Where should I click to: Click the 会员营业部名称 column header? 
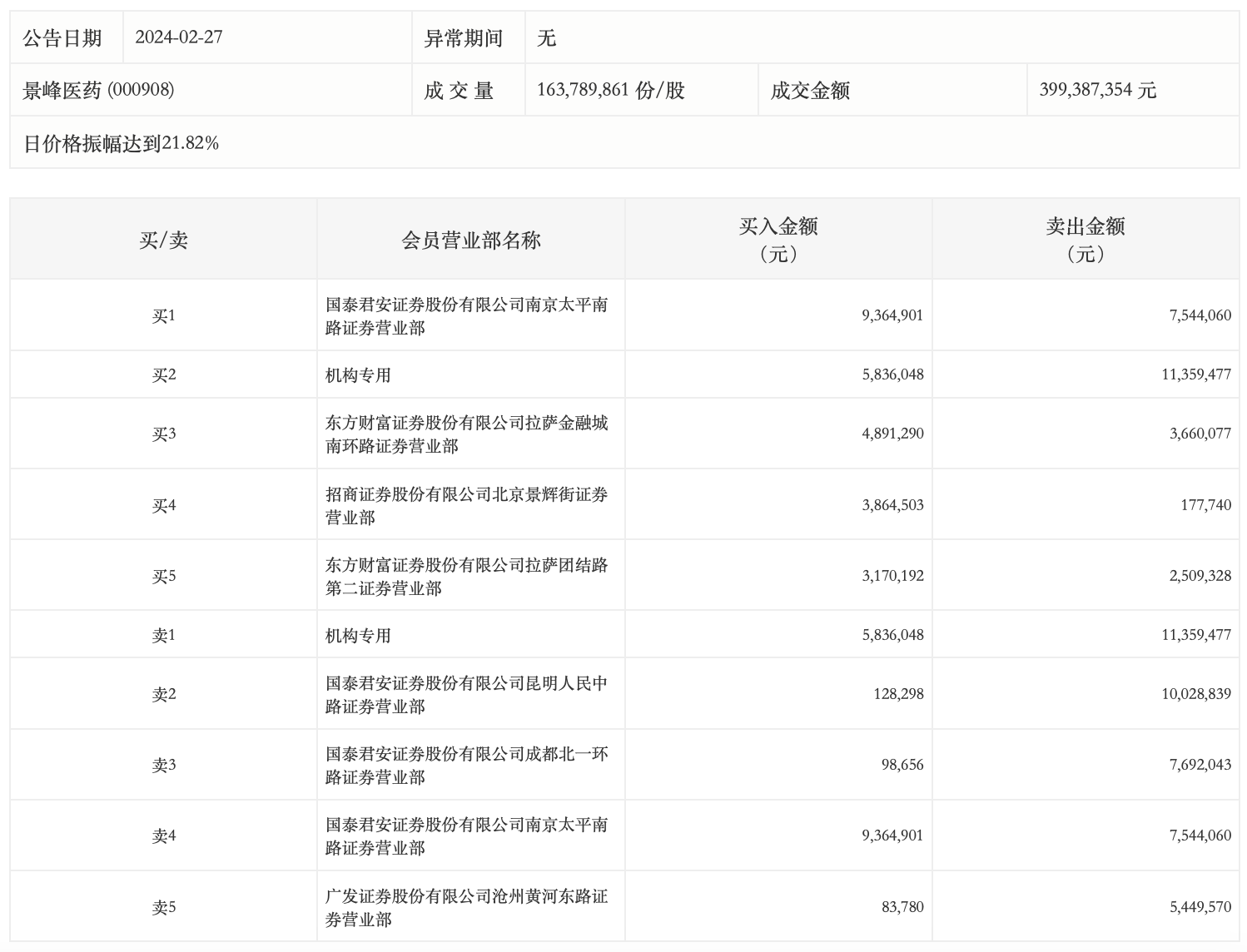coord(470,240)
